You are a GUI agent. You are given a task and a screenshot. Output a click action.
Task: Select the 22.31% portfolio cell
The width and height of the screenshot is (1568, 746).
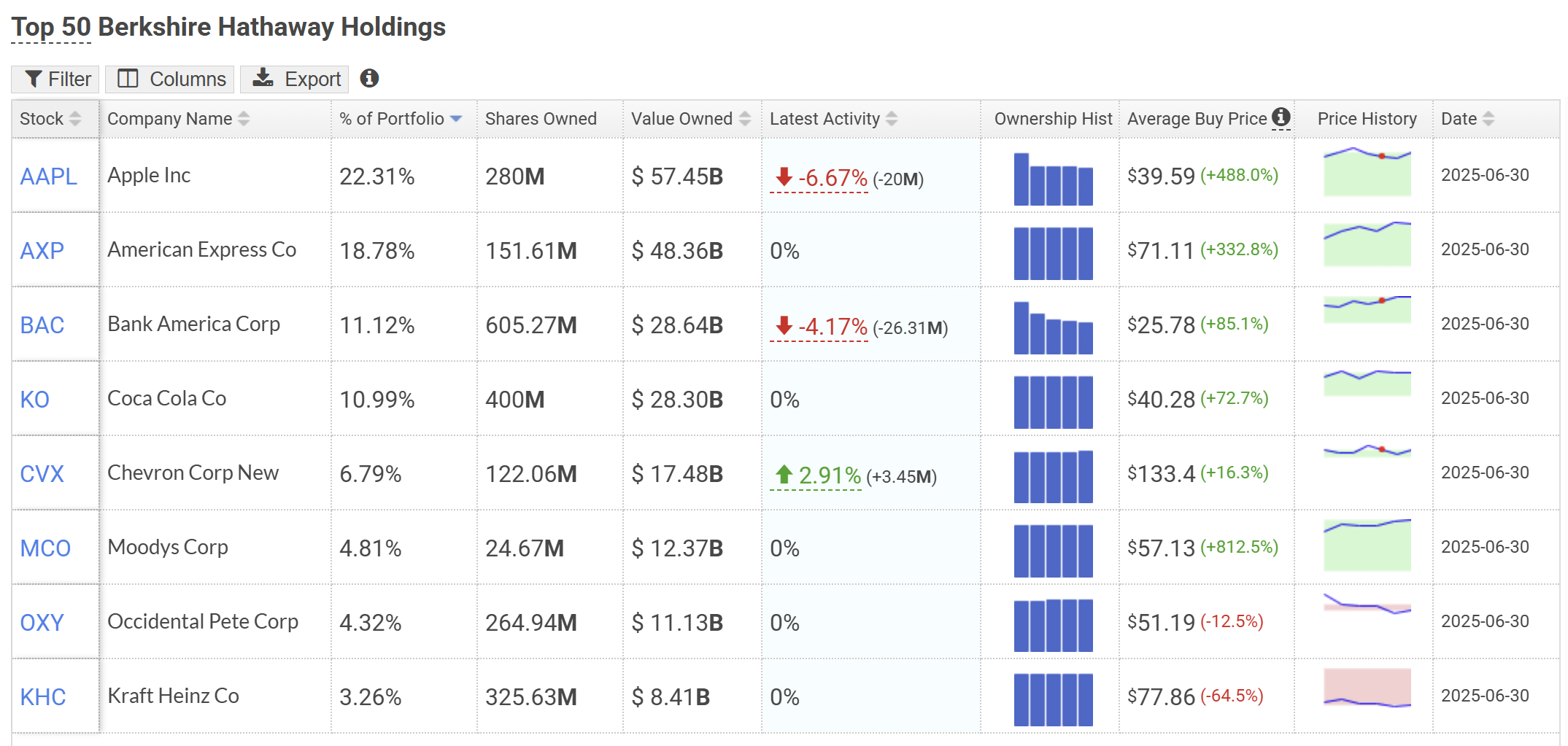coord(376,176)
